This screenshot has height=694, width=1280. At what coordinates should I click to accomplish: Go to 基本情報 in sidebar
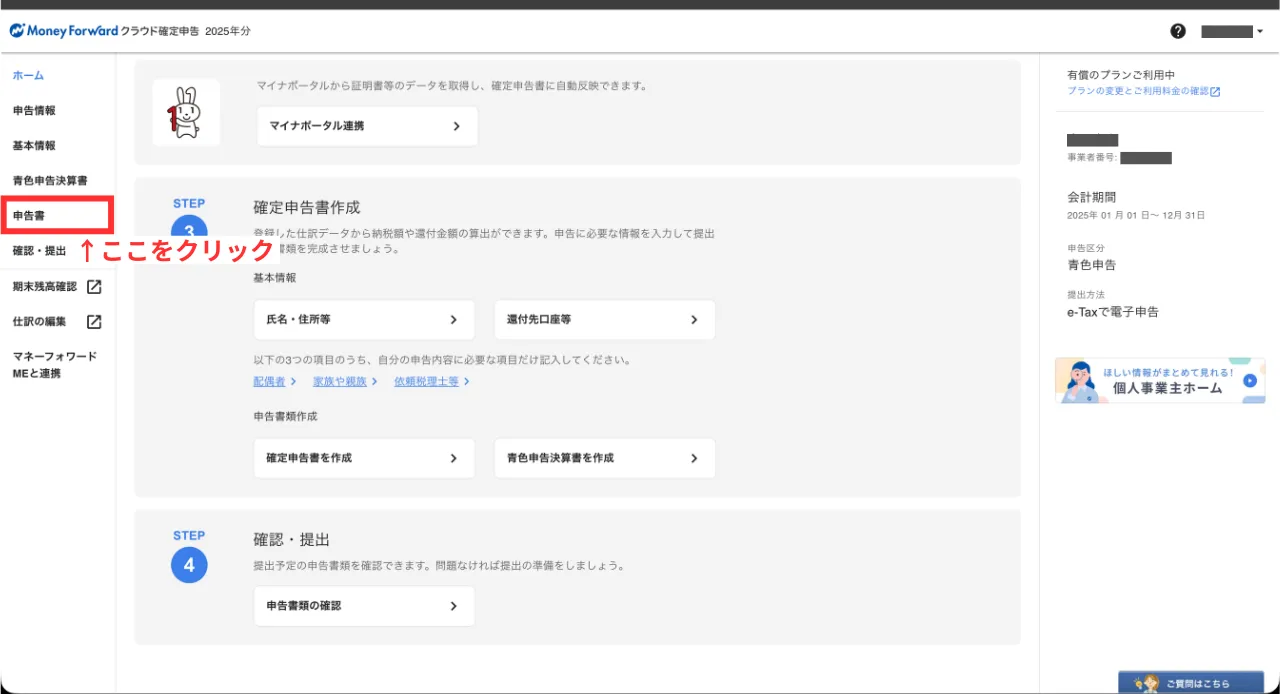34,146
